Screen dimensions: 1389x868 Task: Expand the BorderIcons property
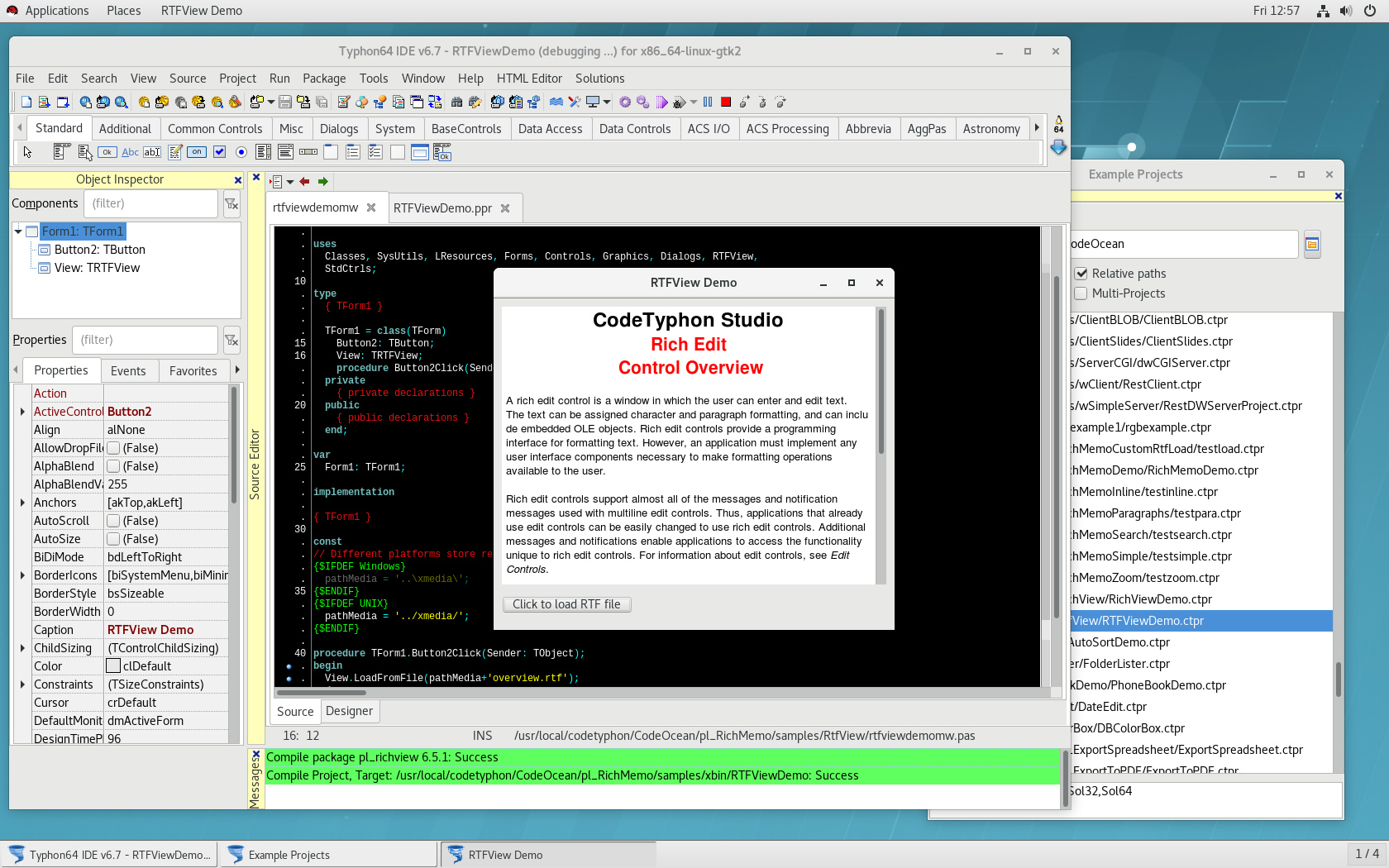22,575
